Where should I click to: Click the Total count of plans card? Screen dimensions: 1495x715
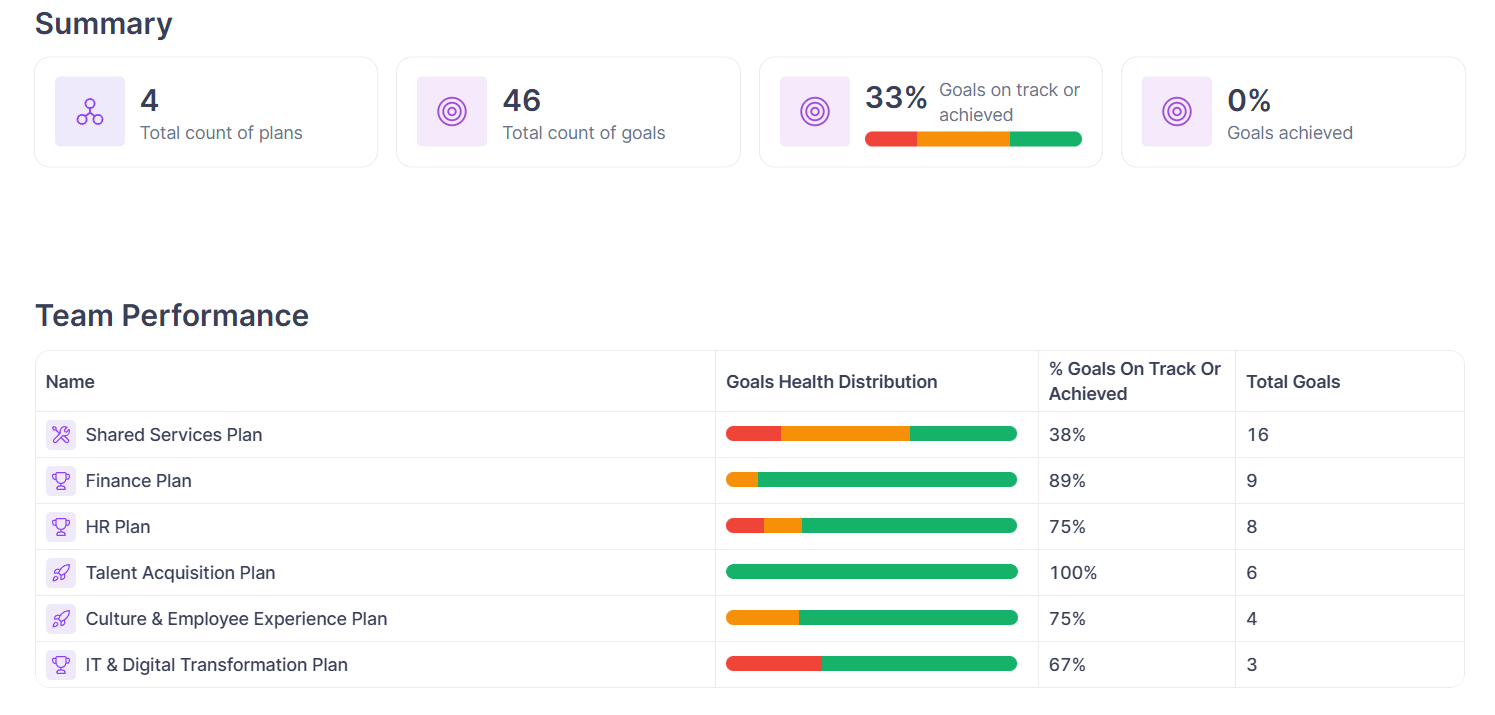pos(206,112)
